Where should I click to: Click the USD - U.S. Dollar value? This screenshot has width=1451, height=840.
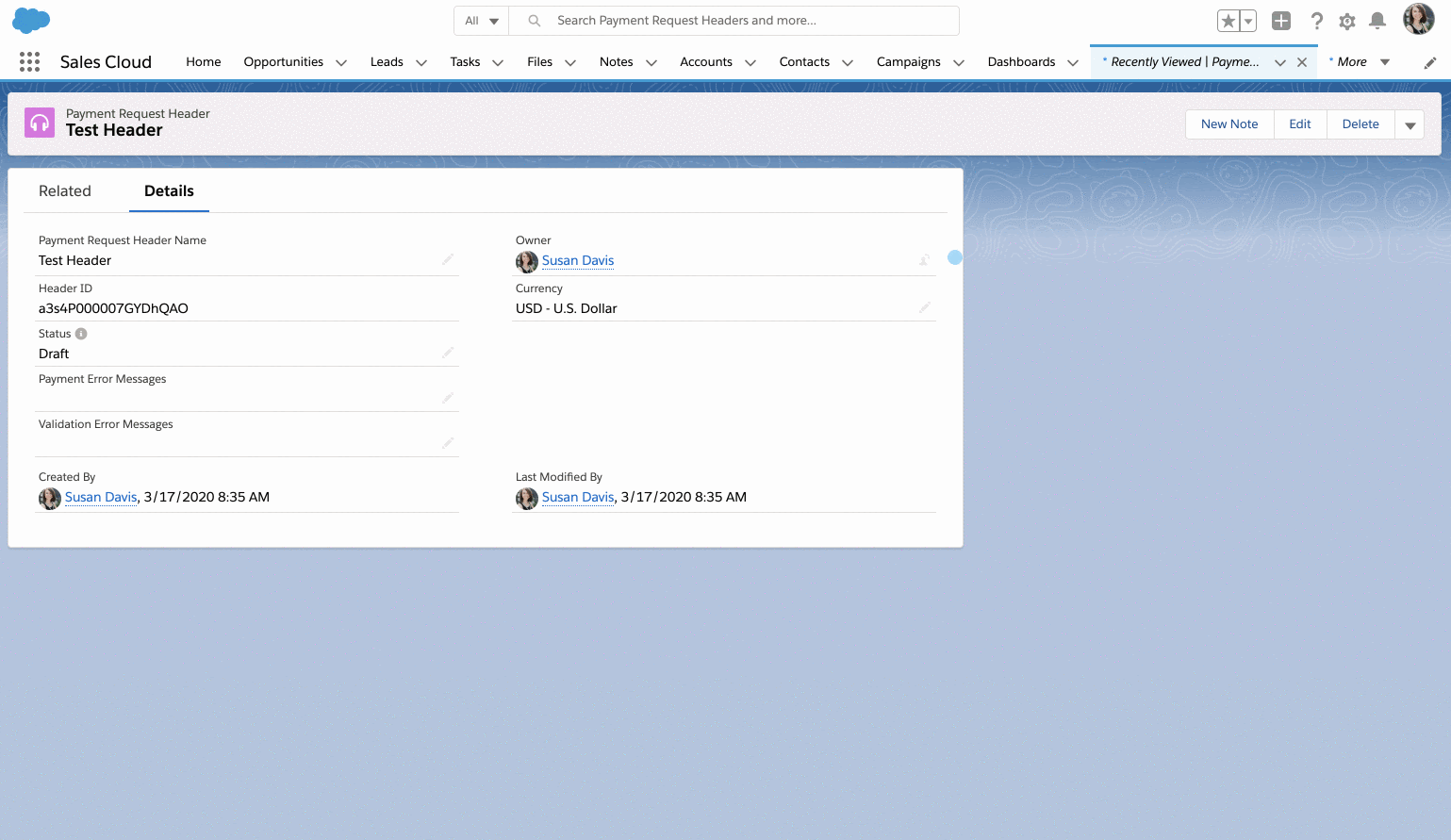point(566,309)
